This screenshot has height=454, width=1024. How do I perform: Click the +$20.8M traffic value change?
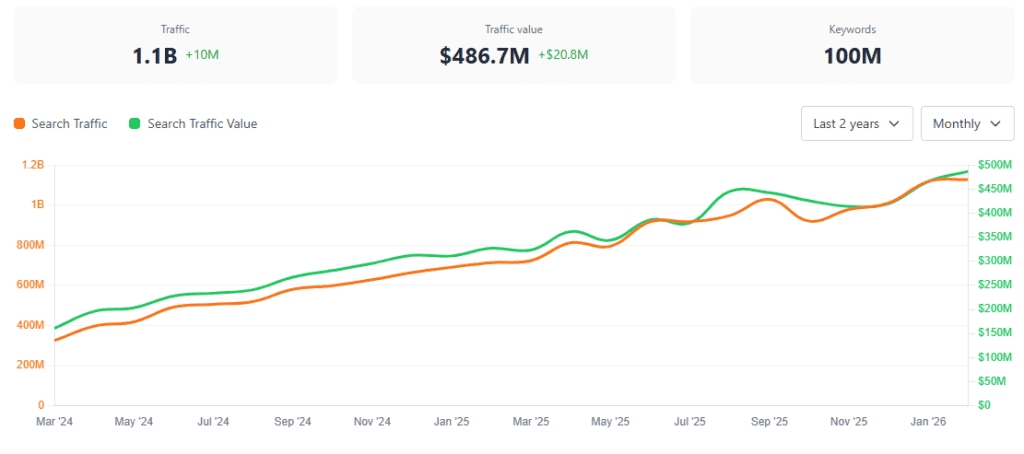(563, 55)
